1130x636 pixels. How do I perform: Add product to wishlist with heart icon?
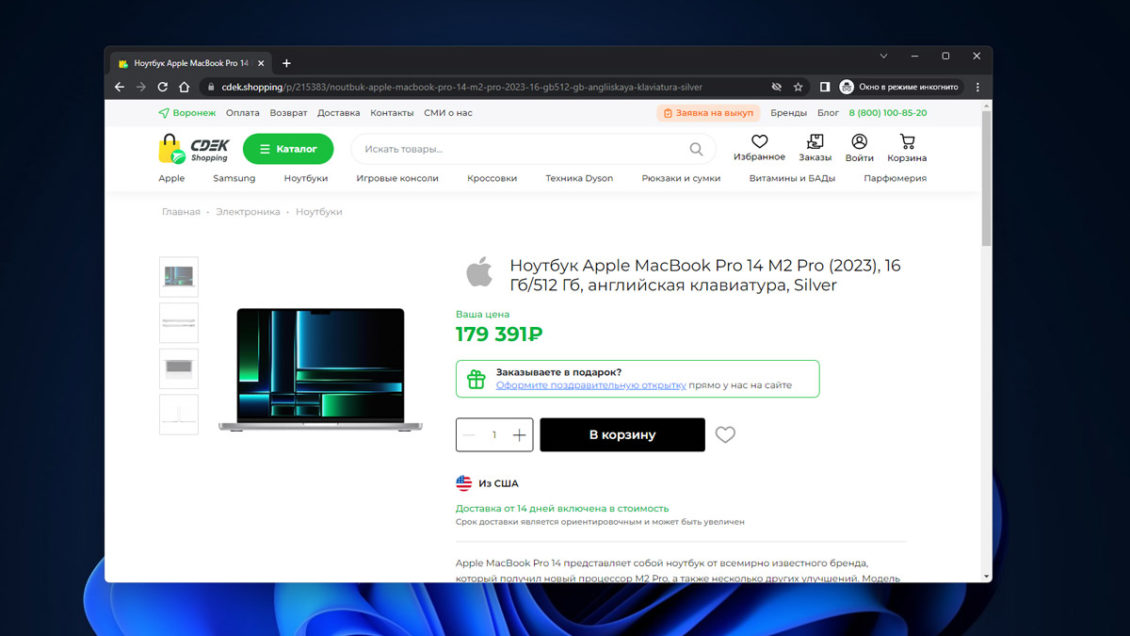click(x=725, y=435)
